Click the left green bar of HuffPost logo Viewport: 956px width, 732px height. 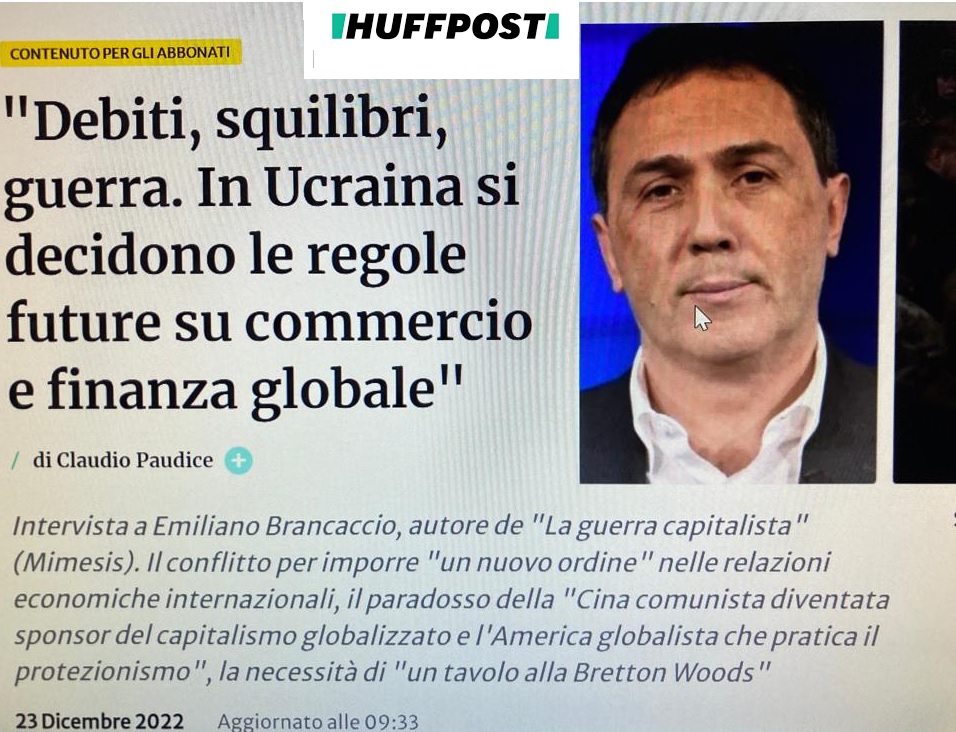point(338,26)
